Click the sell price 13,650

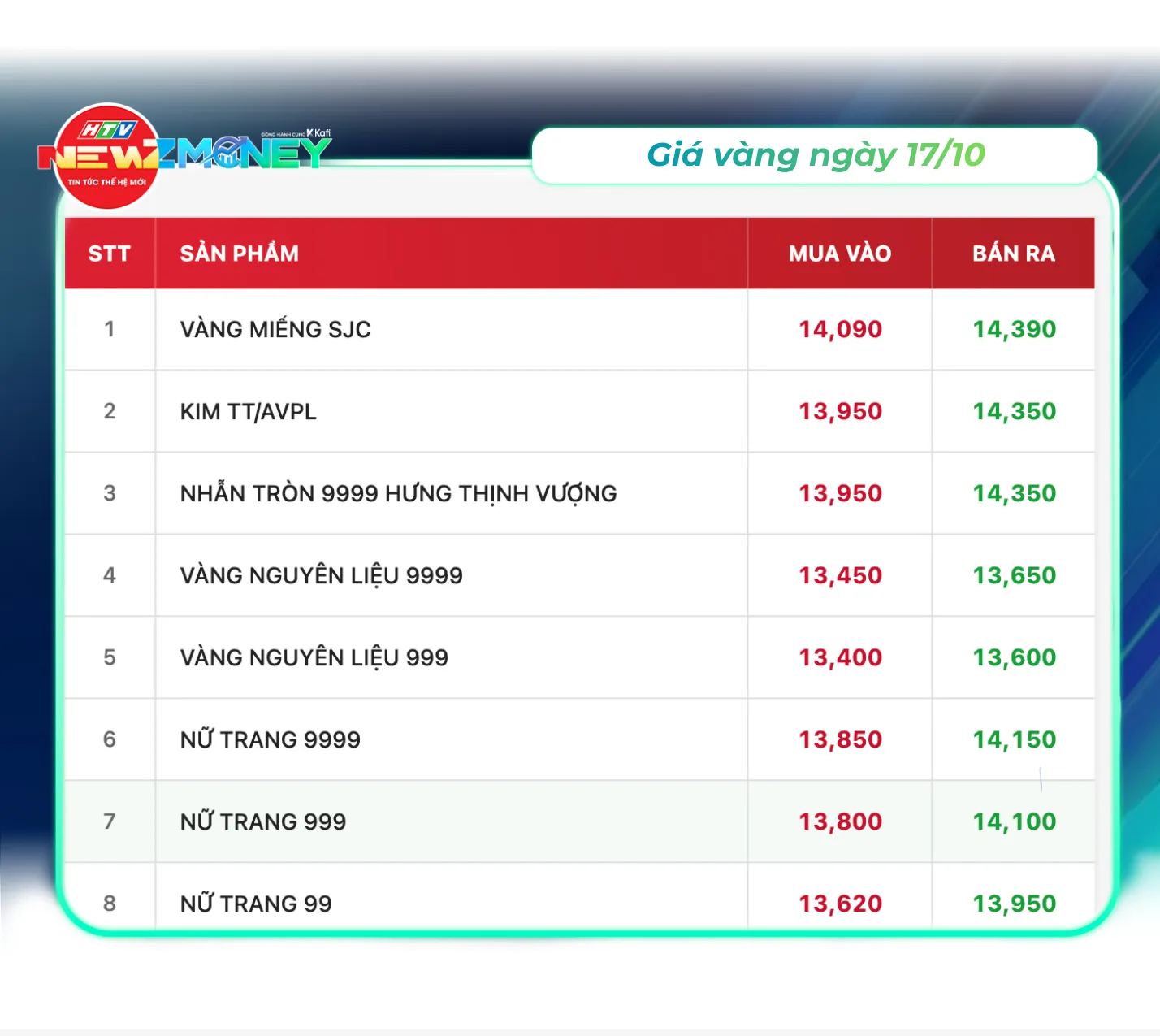click(x=1015, y=575)
